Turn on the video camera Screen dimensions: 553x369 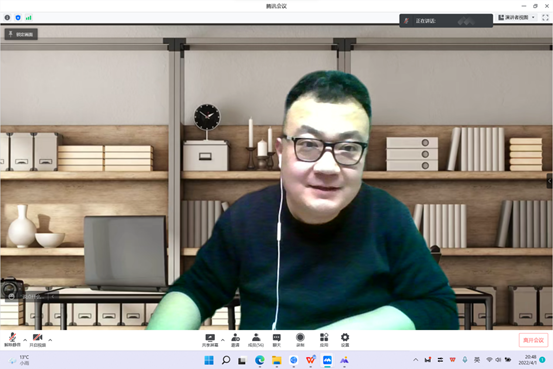37,340
